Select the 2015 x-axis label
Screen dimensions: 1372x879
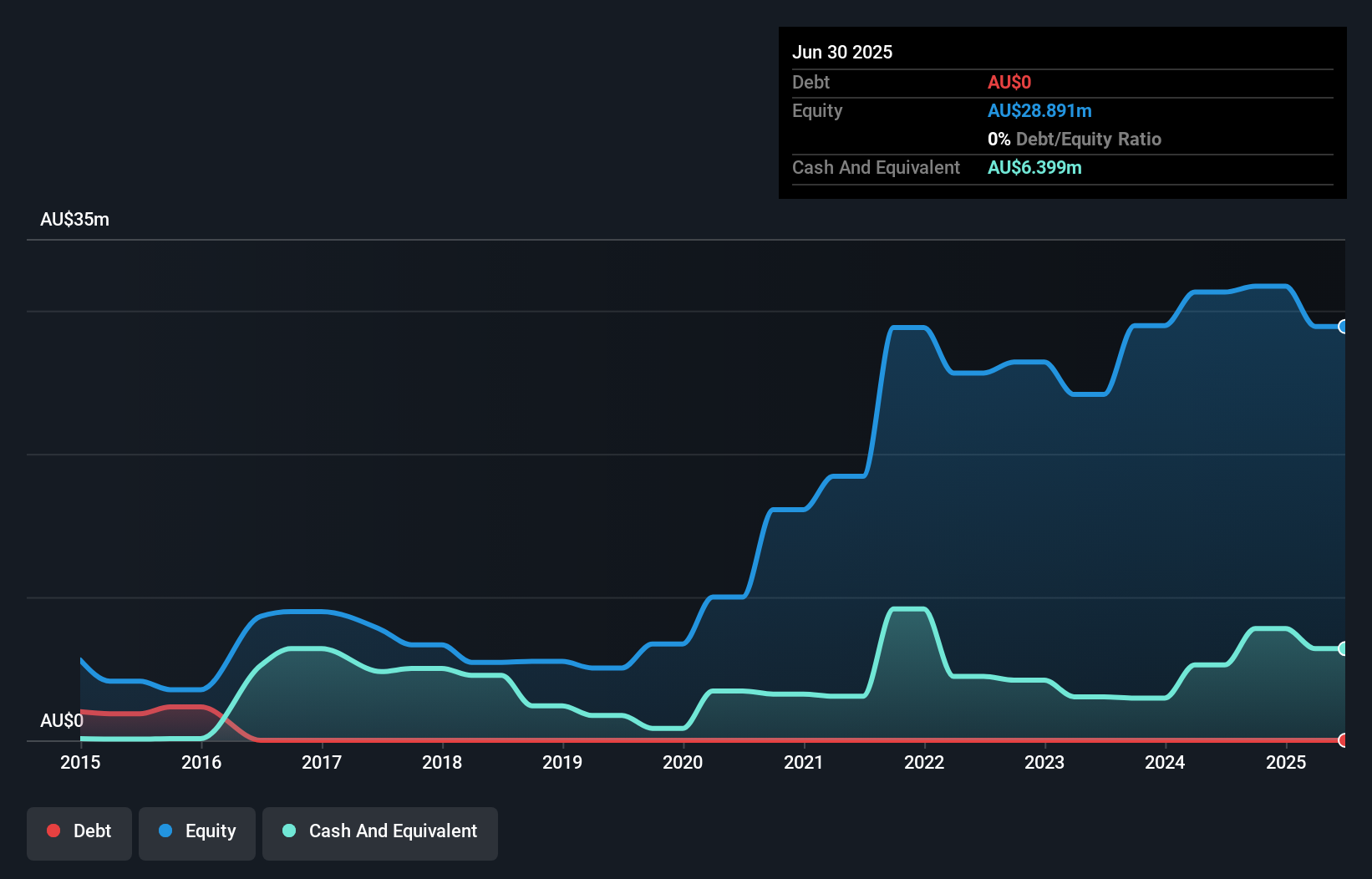pos(80,762)
